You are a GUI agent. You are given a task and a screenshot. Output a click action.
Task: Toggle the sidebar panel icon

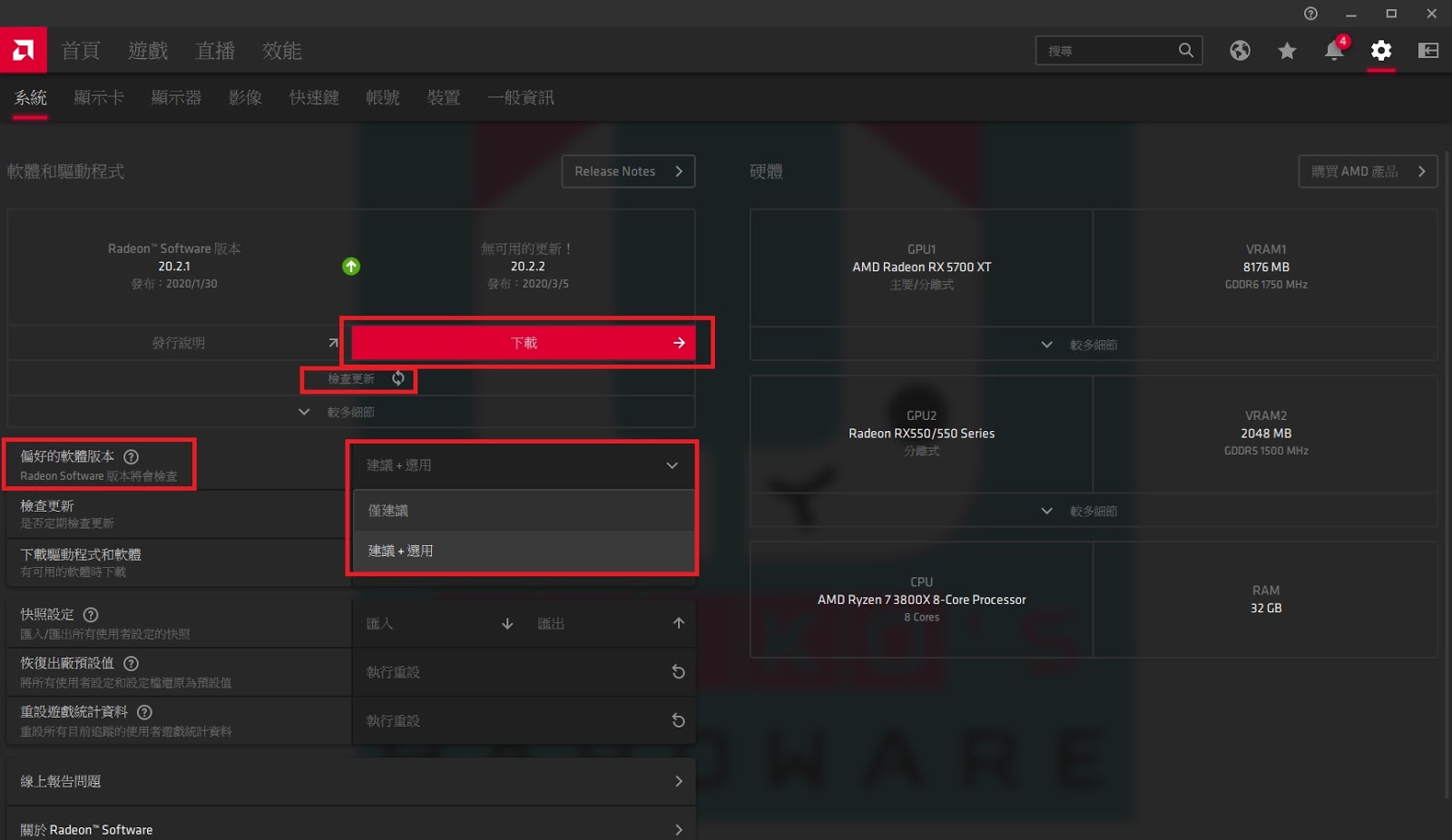(x=1428, y=51)
